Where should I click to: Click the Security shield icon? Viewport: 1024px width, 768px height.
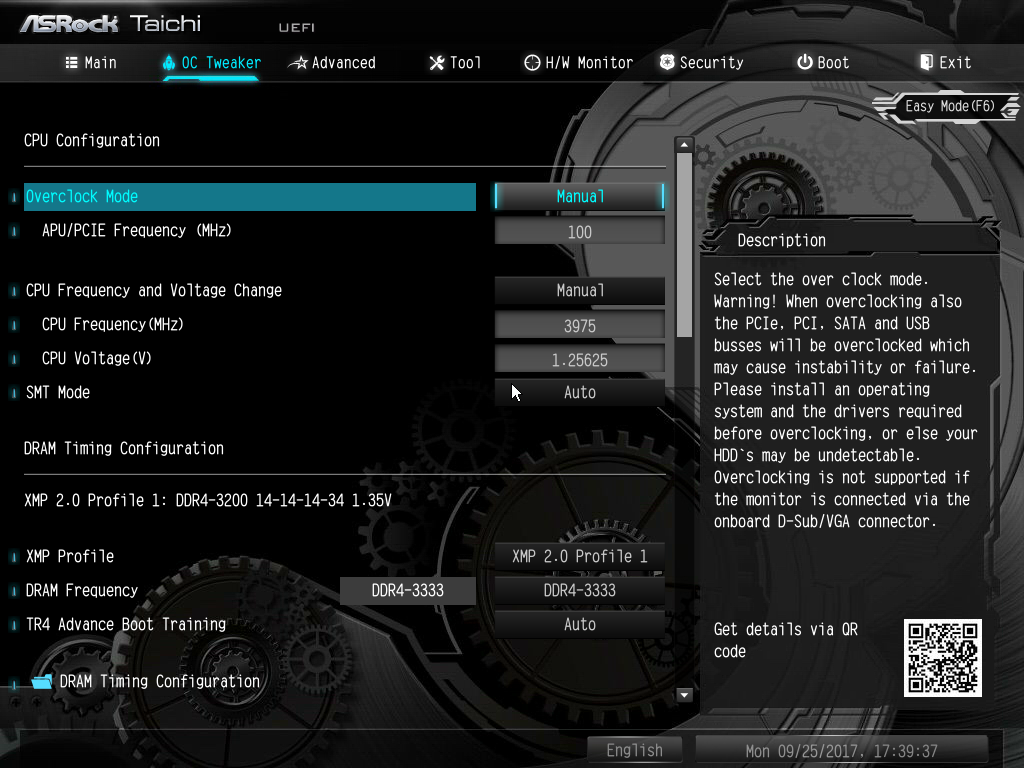click(x=667, y=62)
